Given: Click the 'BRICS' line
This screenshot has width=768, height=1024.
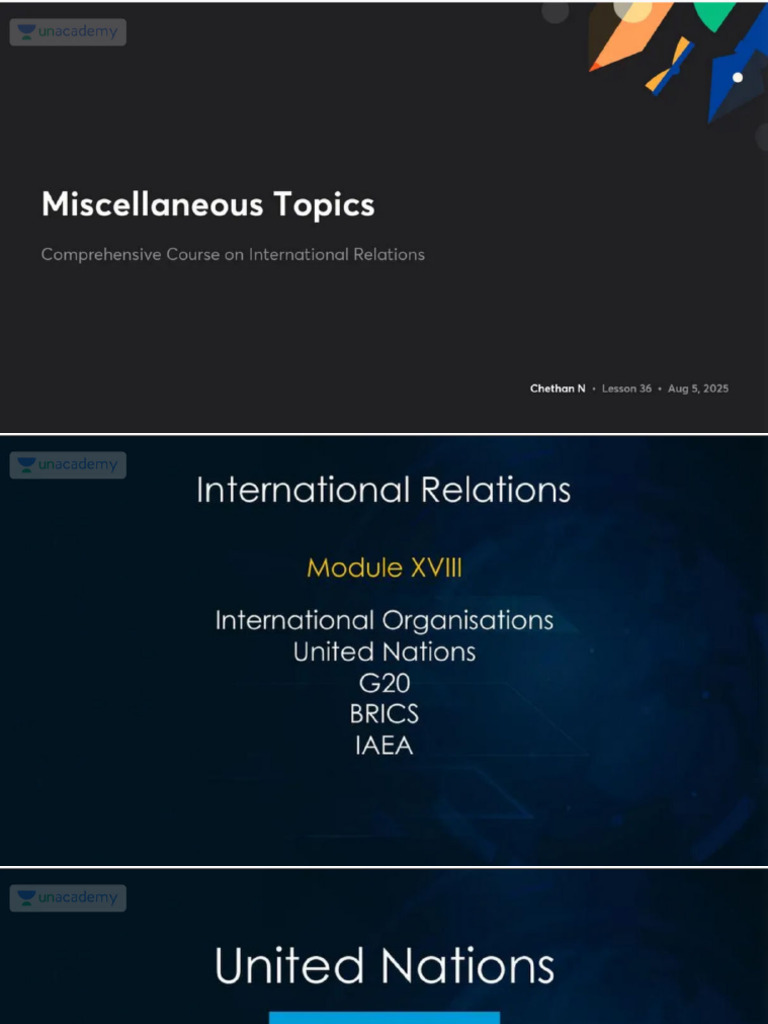Looking at the screenshot, I should tap(384, 714).
